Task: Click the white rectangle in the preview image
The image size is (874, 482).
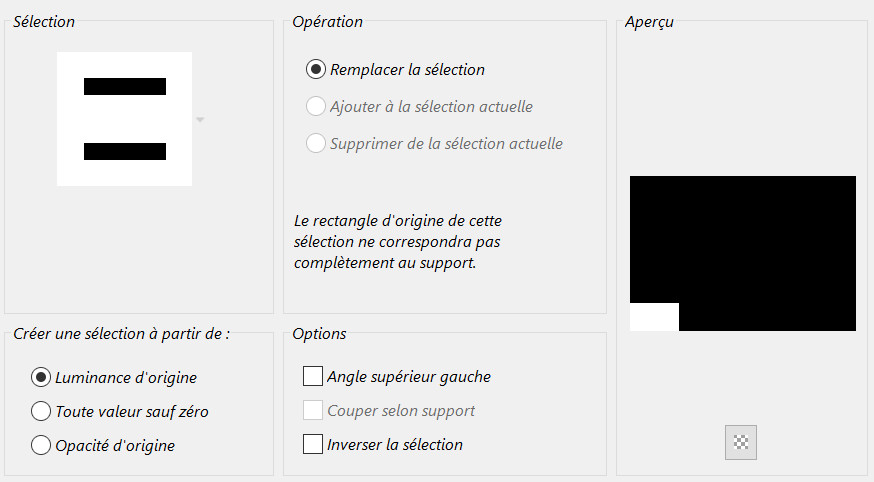Action: click(654, 317)
